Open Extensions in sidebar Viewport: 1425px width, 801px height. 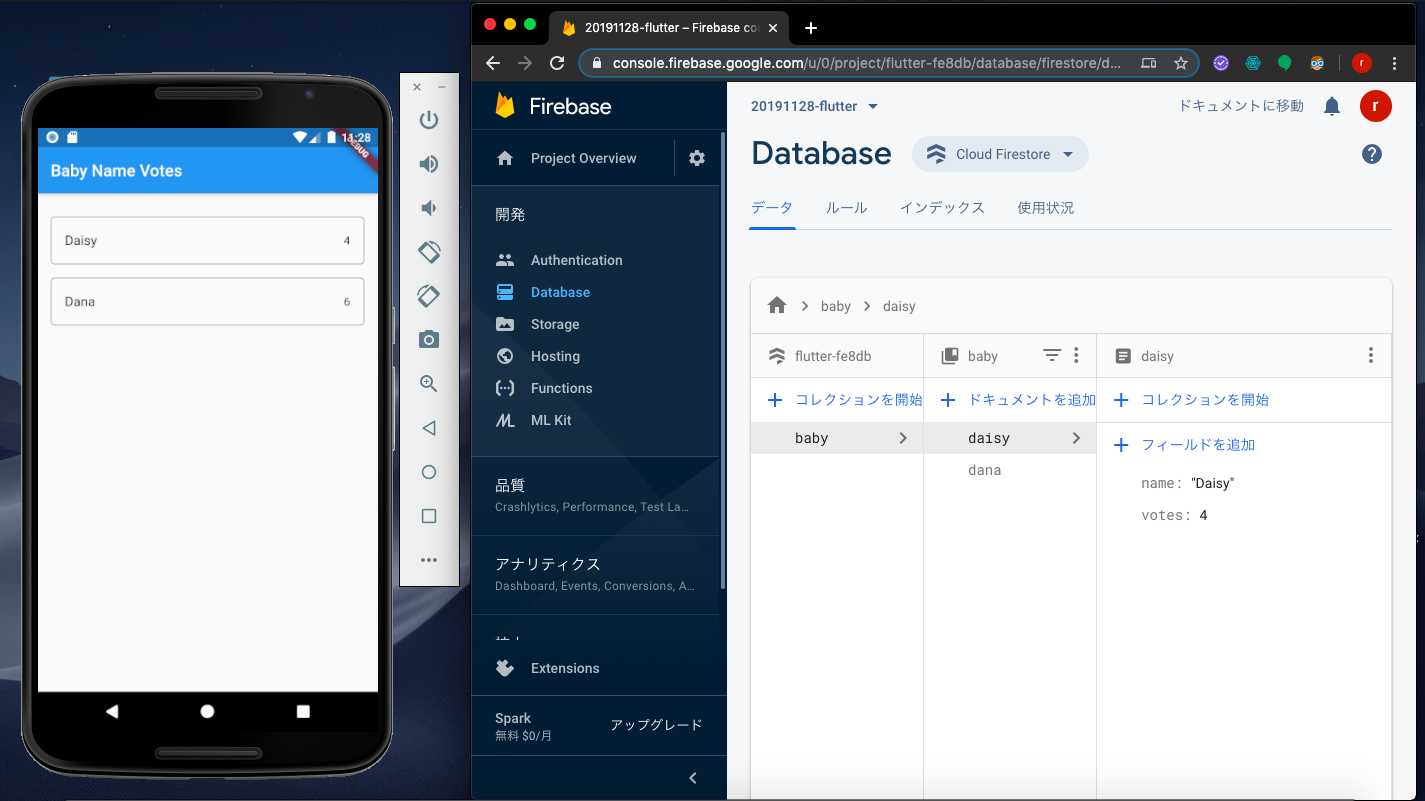[x=548, y=668]
